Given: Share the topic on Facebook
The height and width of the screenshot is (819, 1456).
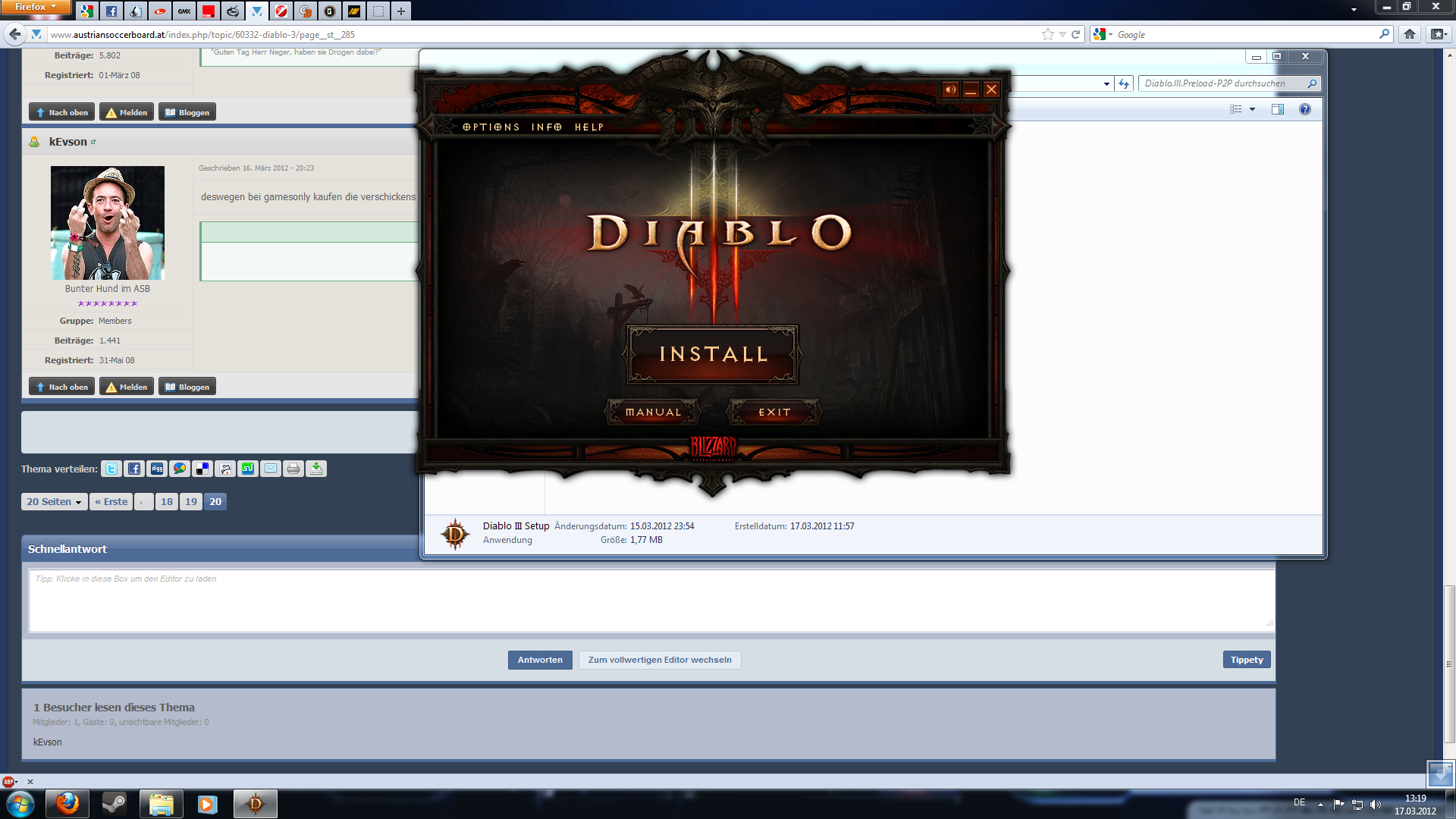Looking at the screenshot, I should (x=134, y=469).
